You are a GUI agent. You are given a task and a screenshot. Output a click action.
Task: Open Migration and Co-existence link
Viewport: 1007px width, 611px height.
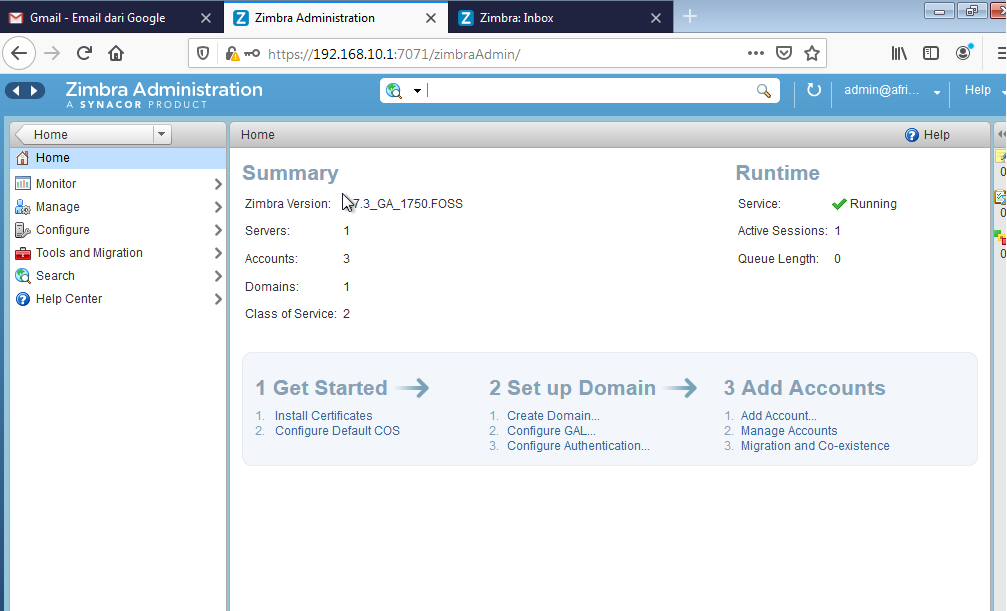pos(815,446)
